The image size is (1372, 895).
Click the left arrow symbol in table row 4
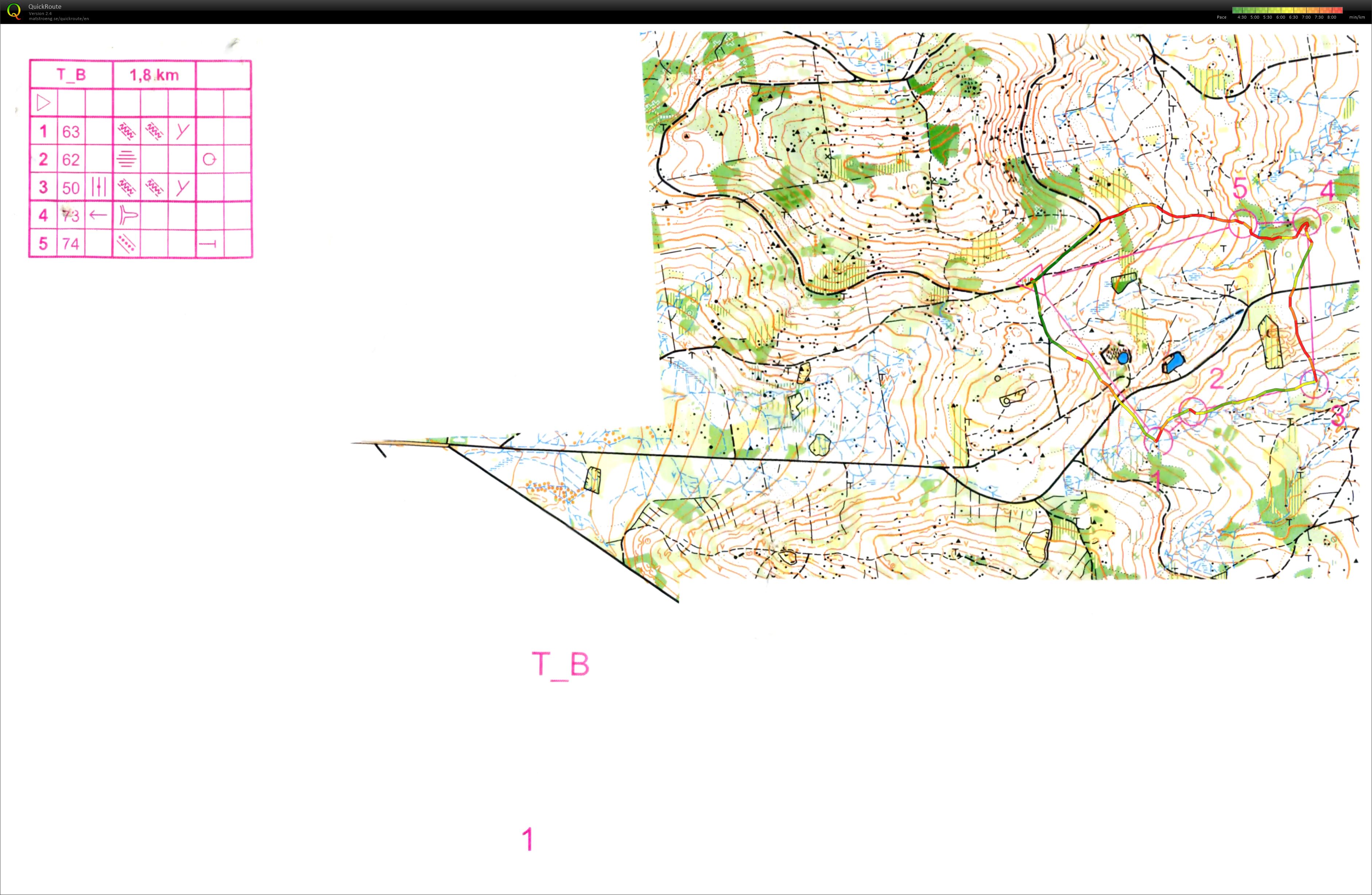click(x=98, y=215)
